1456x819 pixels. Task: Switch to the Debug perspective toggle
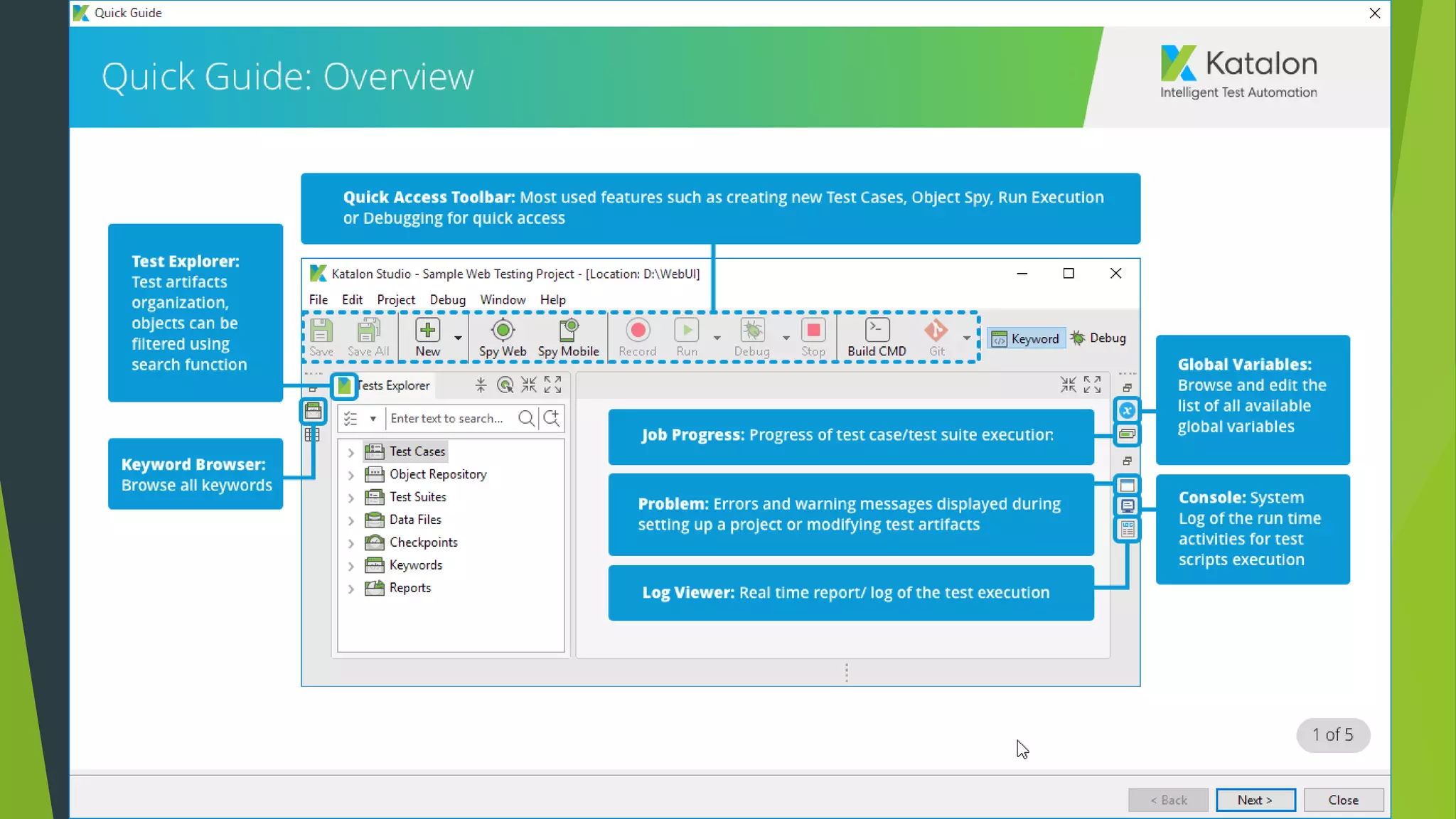pyautogui.click(x=1099, y=338)
